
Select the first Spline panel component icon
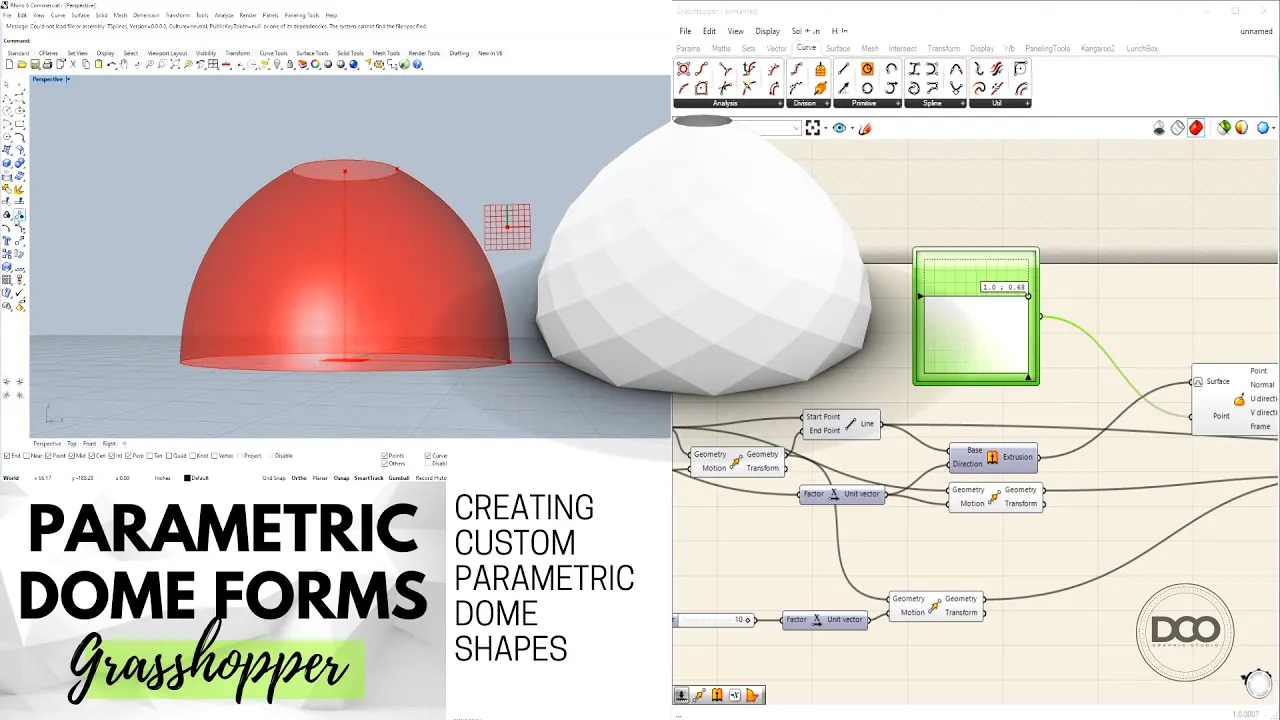pyautogui.click(x=914, y=69)
